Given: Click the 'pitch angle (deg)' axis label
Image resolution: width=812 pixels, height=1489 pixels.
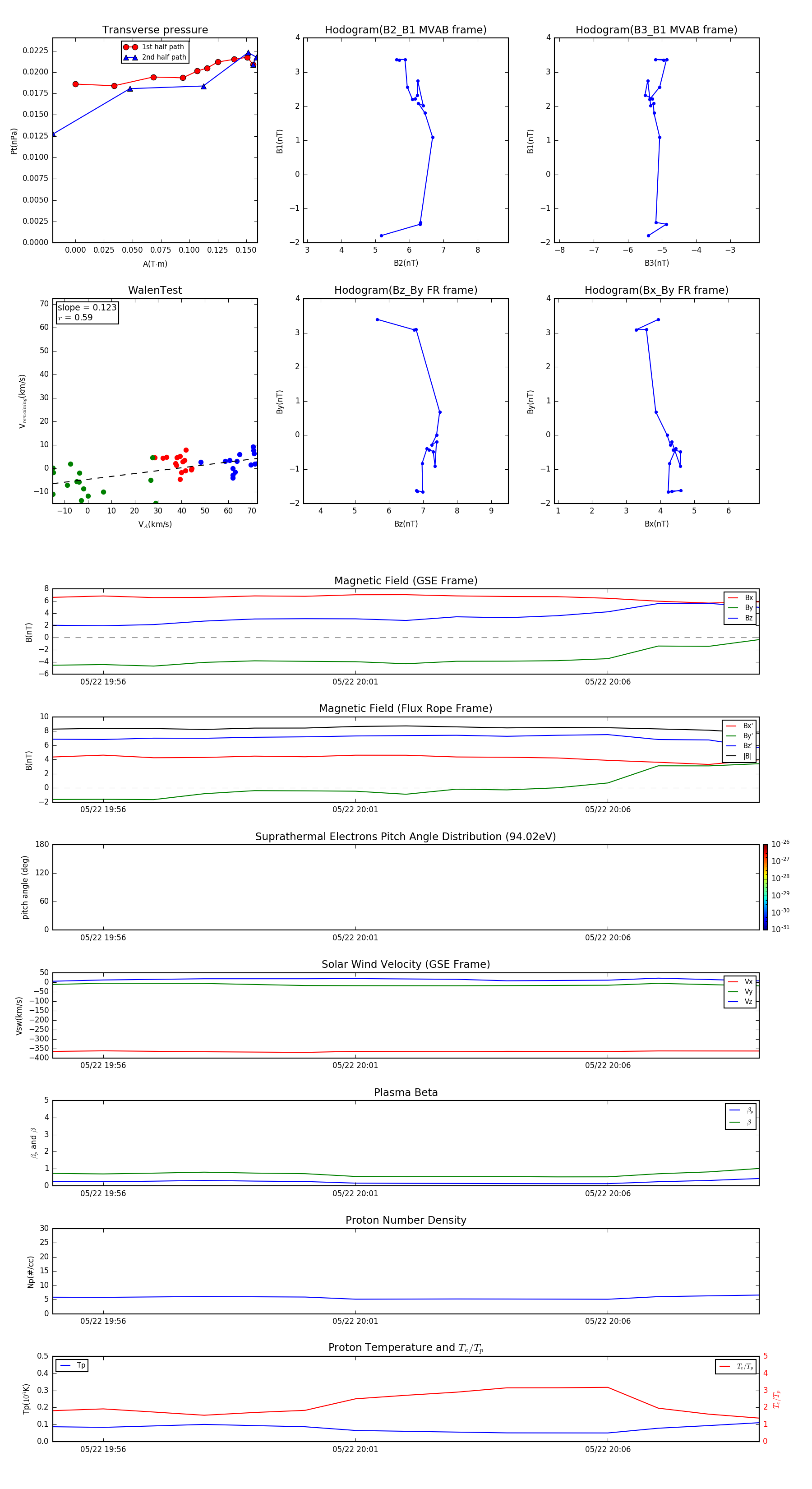Looking at the screenshot, I should [25, 887].
